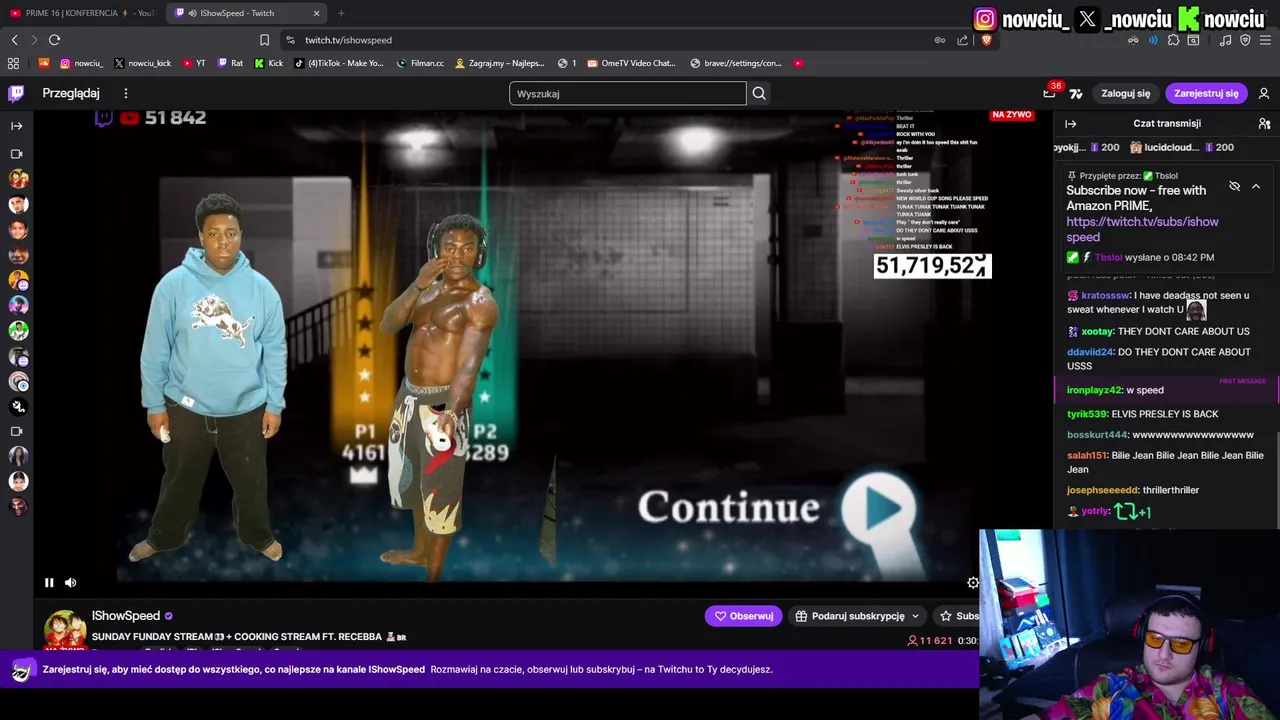The height and width of the screenshot is (720, 1280).
Task: Click the search magnifier button
Action: (x=759, y=93)
